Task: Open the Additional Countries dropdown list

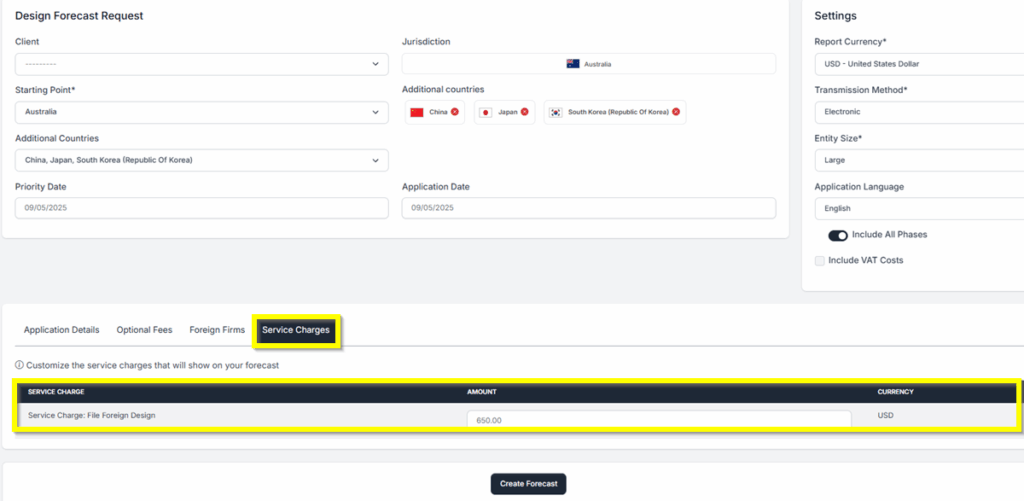Action: click(201, 160)
